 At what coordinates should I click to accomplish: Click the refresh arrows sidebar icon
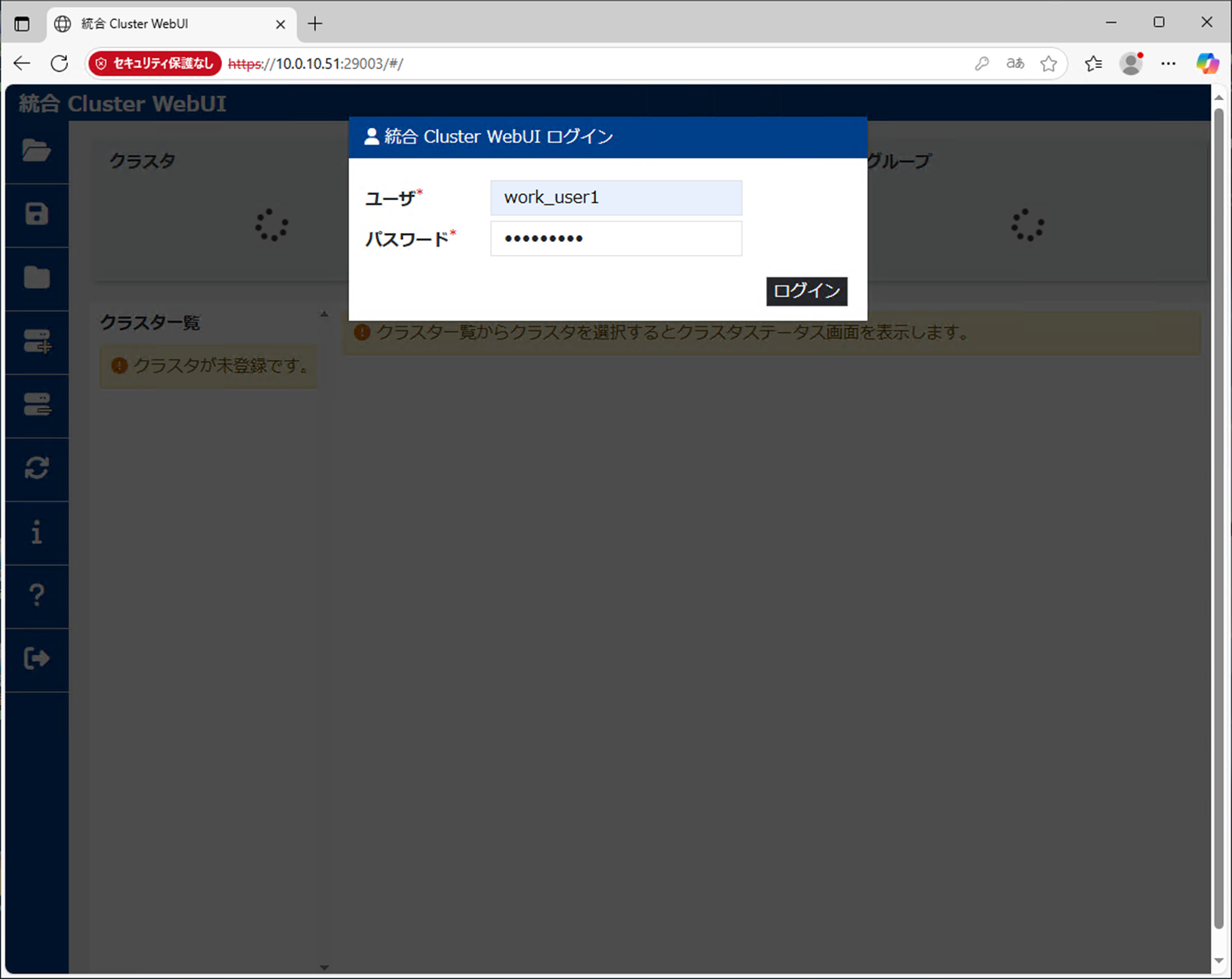point(37,468)
